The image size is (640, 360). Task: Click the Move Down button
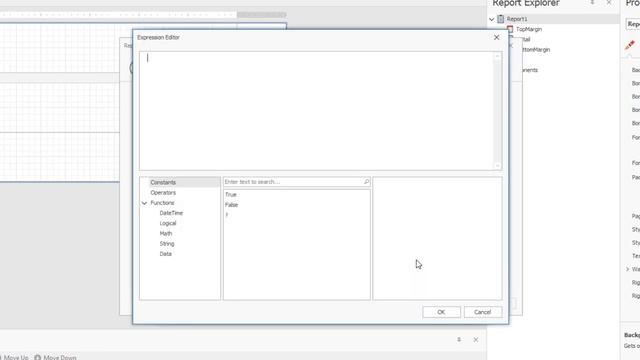coord(55,357)
